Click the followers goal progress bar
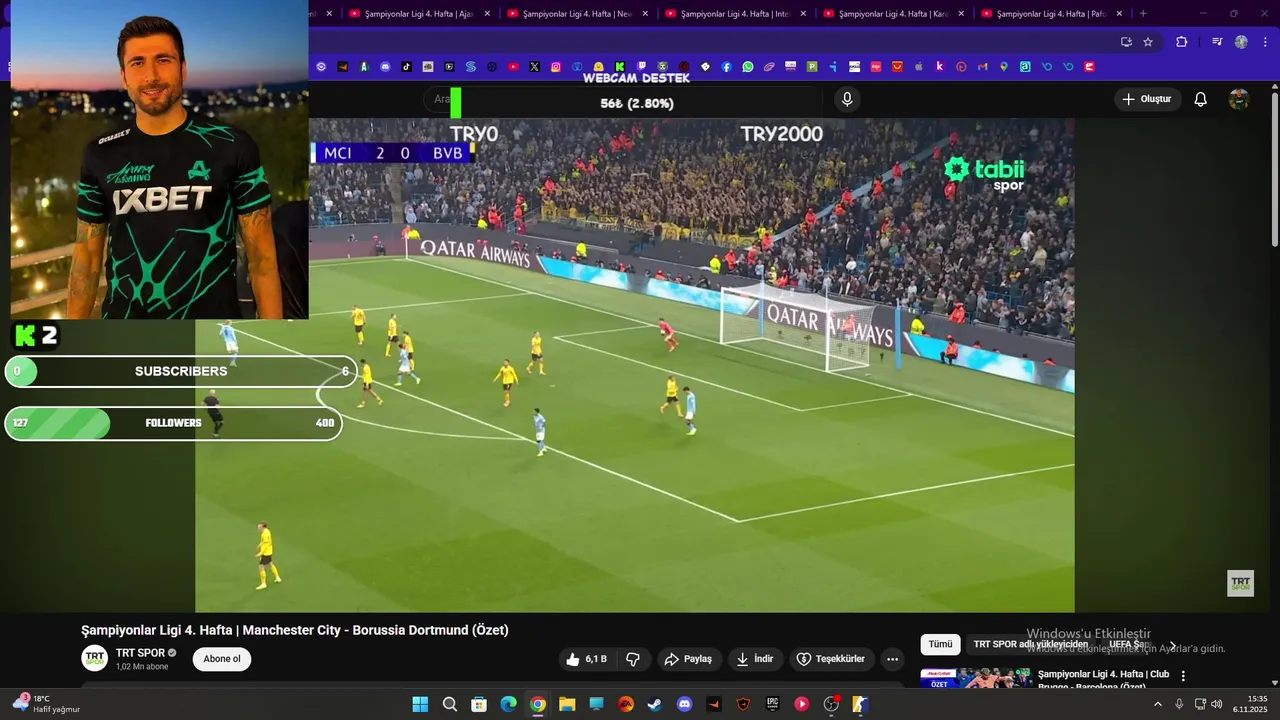Image resolution: width=1280 pixels, height=720 pixels. tap(174, 423)
